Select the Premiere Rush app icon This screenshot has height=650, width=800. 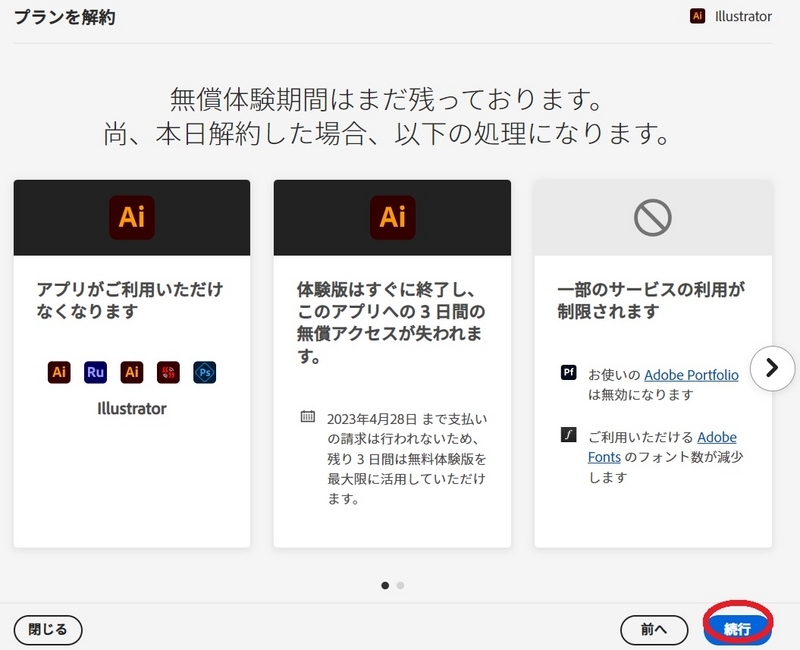point(95,372)
